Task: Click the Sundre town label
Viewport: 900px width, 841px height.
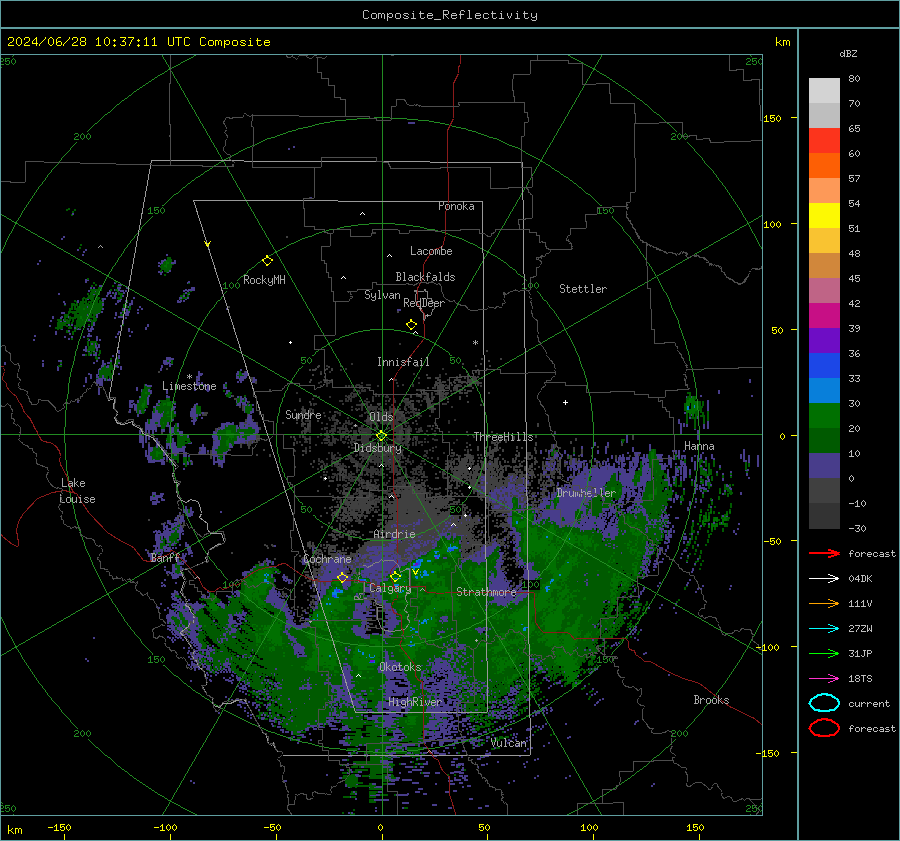Action: [303, 414]
